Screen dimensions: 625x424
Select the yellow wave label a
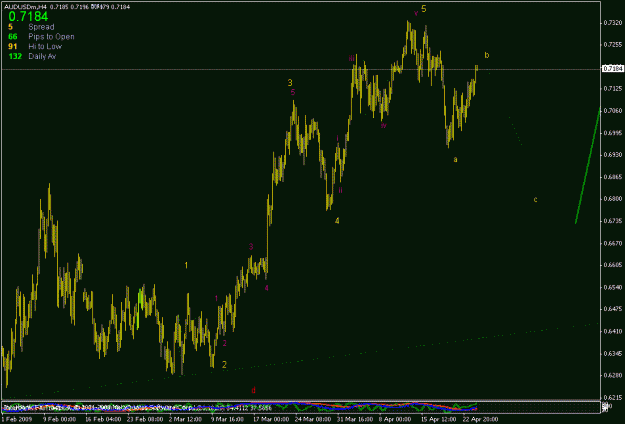[x=455, y=159]
